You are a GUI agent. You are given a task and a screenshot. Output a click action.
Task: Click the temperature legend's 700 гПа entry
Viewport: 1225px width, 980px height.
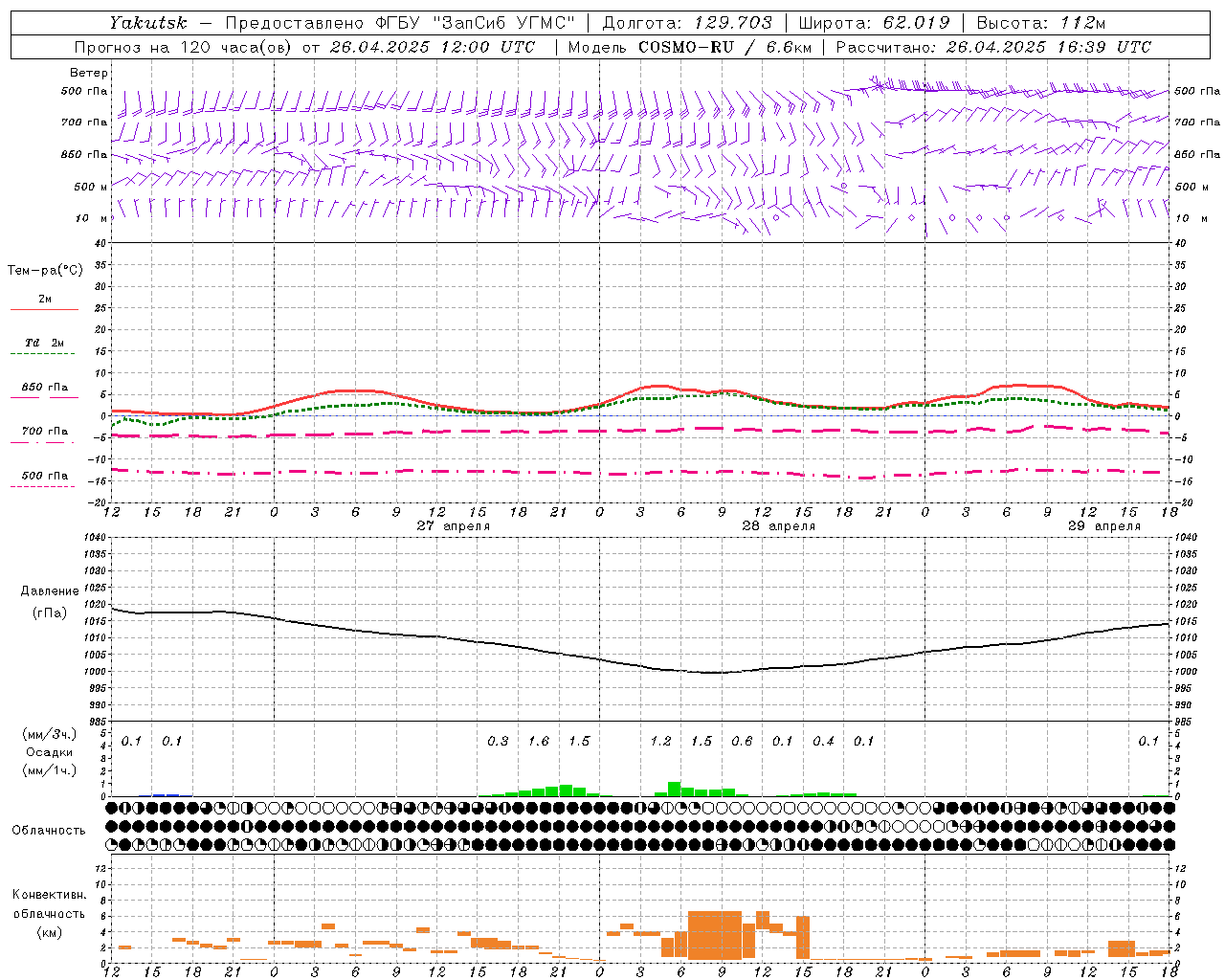(44, 432)
